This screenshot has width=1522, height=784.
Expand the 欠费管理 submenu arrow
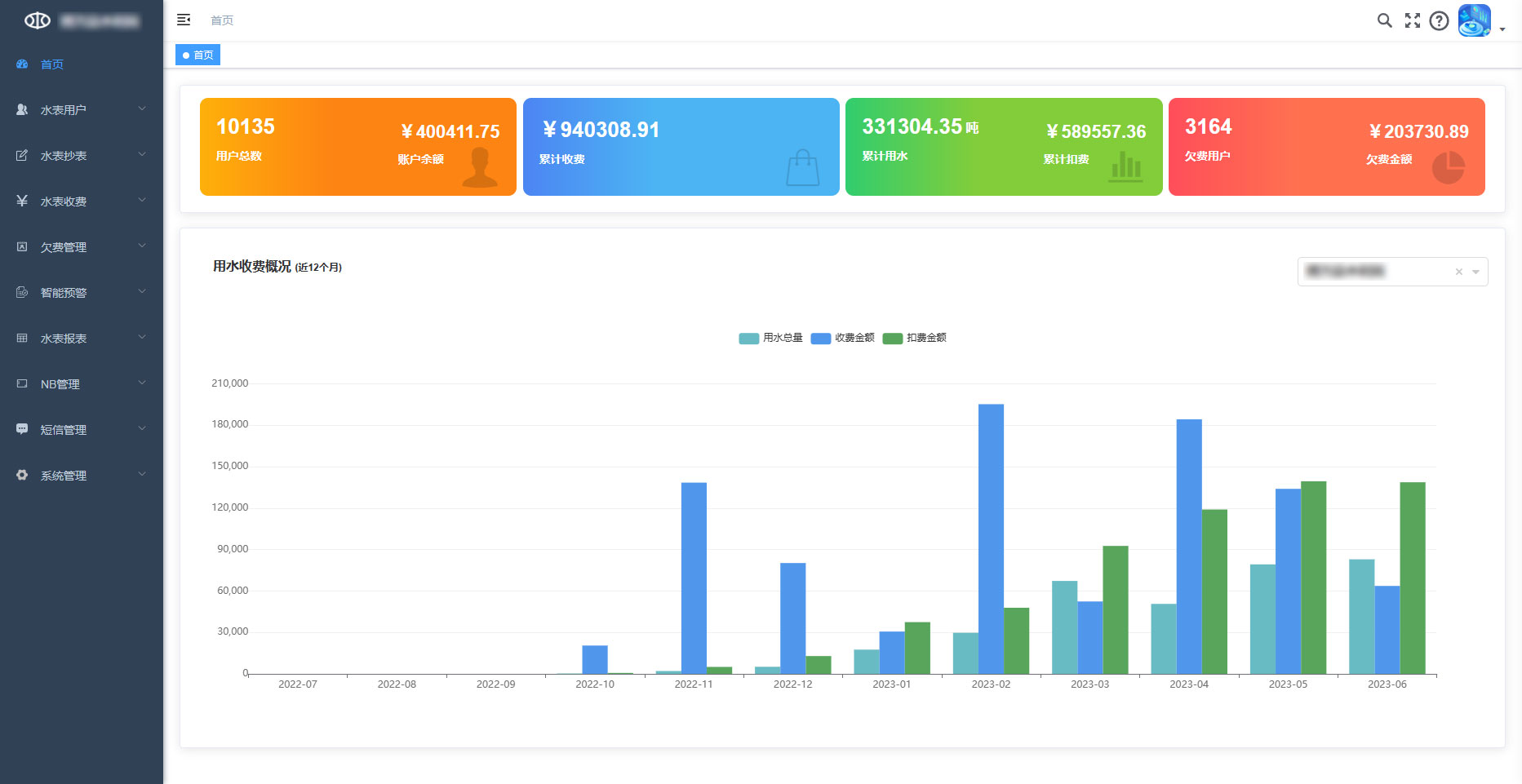point(142,246)
